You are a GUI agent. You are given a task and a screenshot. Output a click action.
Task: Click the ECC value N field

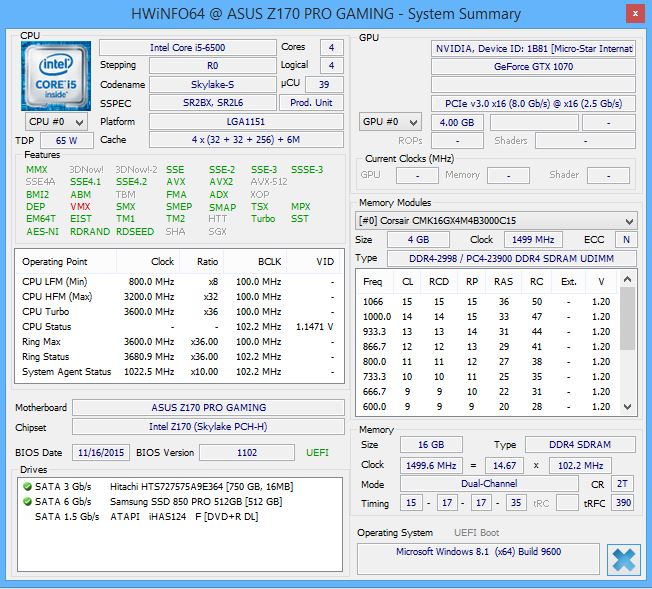click(x=626, y=240)
